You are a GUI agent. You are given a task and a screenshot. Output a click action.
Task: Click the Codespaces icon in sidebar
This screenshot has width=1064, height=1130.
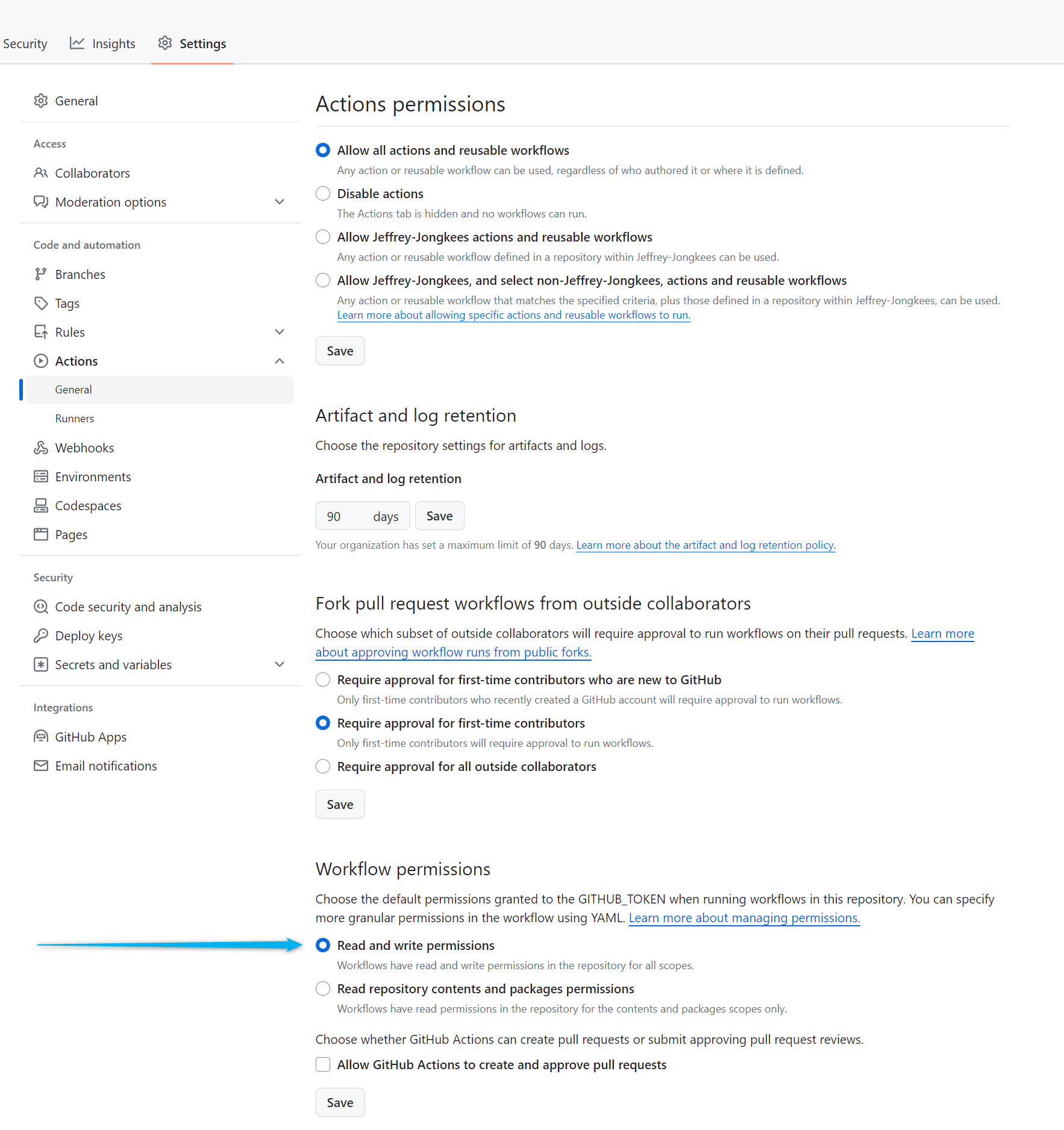coord(41,505)
